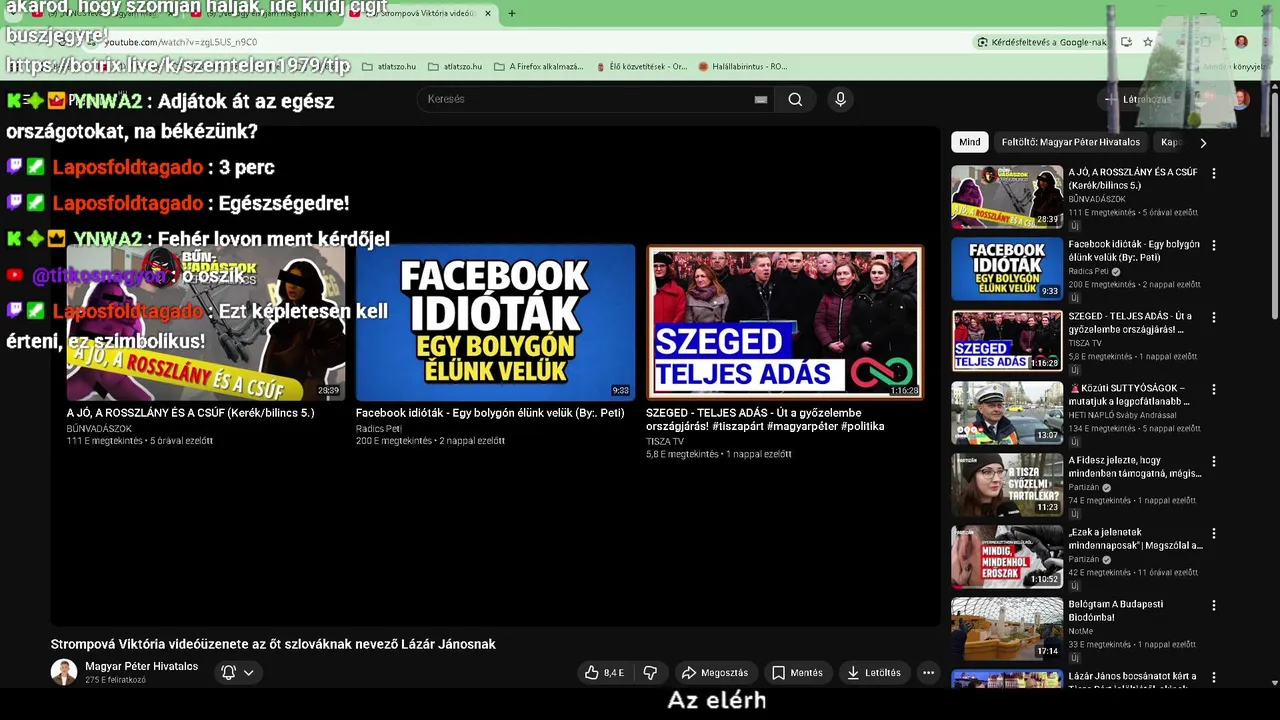Open Magyar Péter Hivatalos channel name link

click(141, 666)
